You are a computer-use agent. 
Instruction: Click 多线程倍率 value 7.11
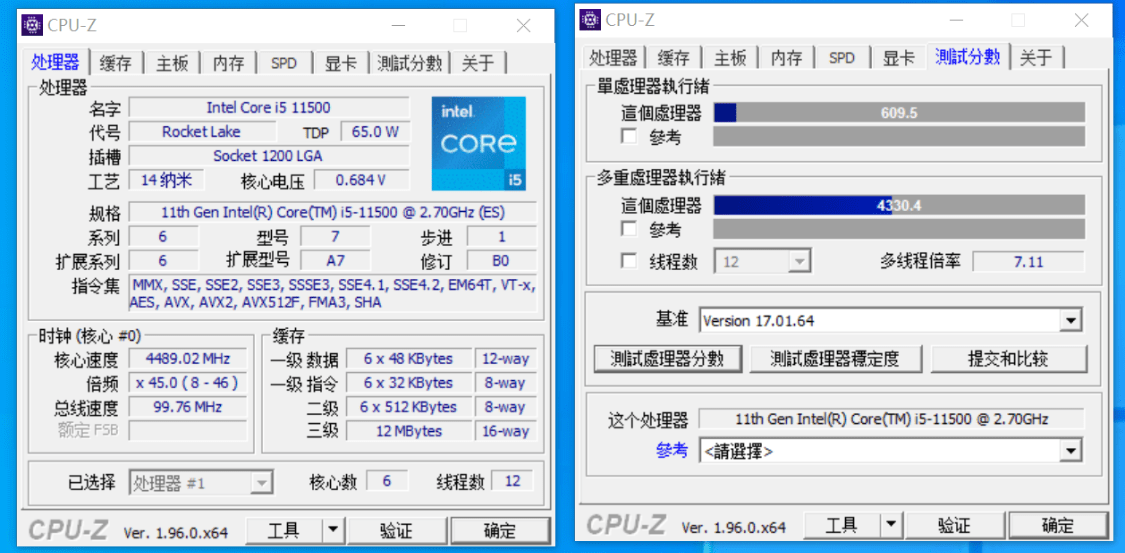pyautogui.click(x=1028, y=261)
